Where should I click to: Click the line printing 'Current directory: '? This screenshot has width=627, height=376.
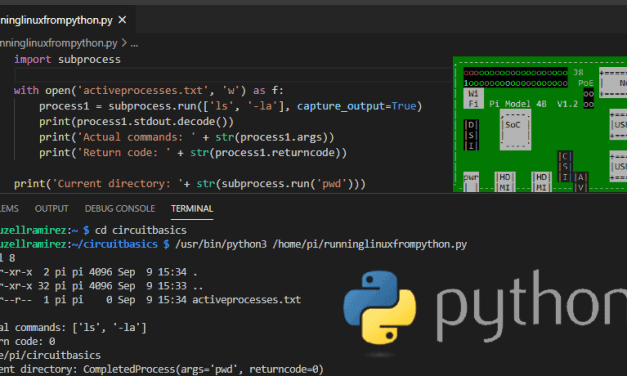tap(190, 184)
